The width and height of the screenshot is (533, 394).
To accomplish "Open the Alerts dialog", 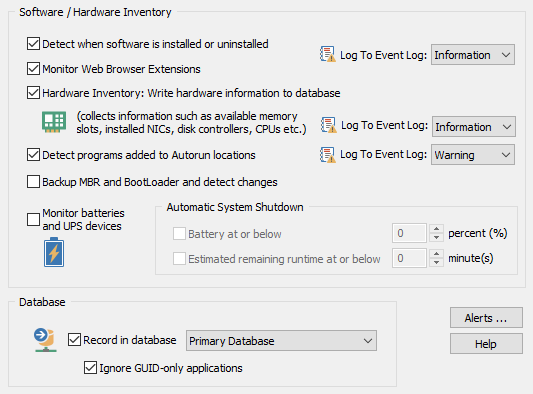I will point(486,318).
